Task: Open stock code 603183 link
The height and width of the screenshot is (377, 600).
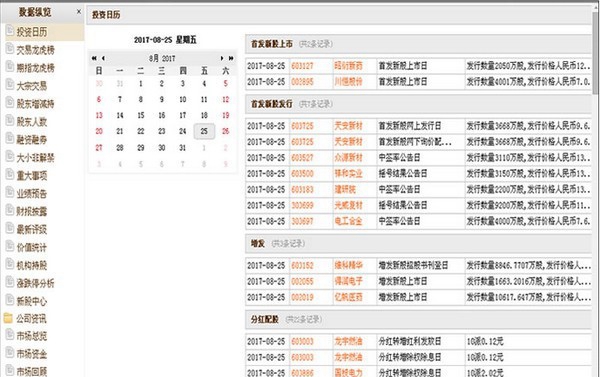Action: point(302,189)
